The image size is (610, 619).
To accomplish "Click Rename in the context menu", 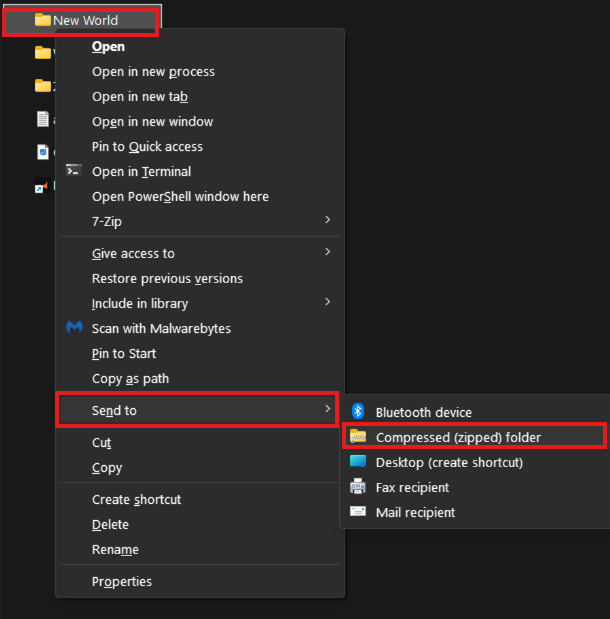I will tap(115, 549).
